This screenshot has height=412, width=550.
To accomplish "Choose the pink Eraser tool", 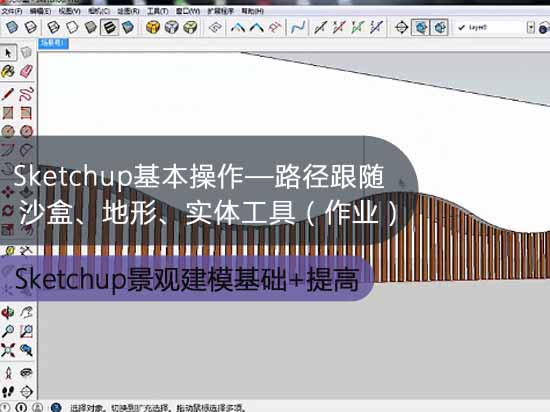I will pyautogui.click(x=26, y=71).
